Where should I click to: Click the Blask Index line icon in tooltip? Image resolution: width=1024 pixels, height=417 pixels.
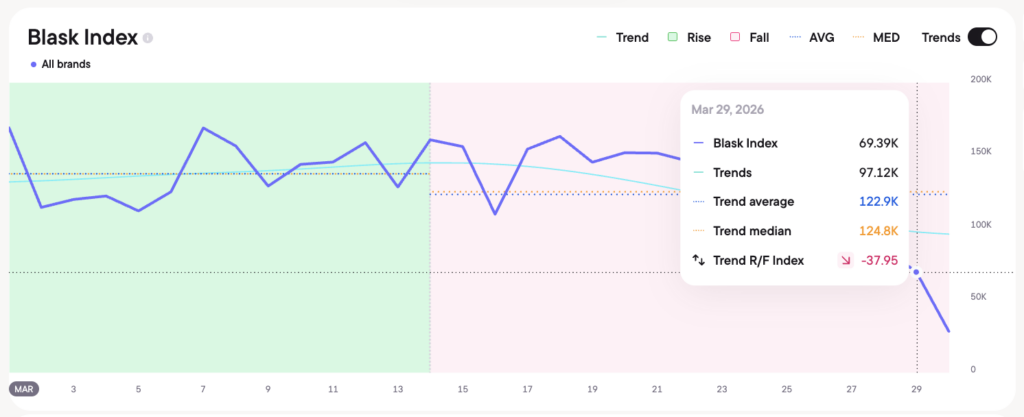tap(699, 143)
